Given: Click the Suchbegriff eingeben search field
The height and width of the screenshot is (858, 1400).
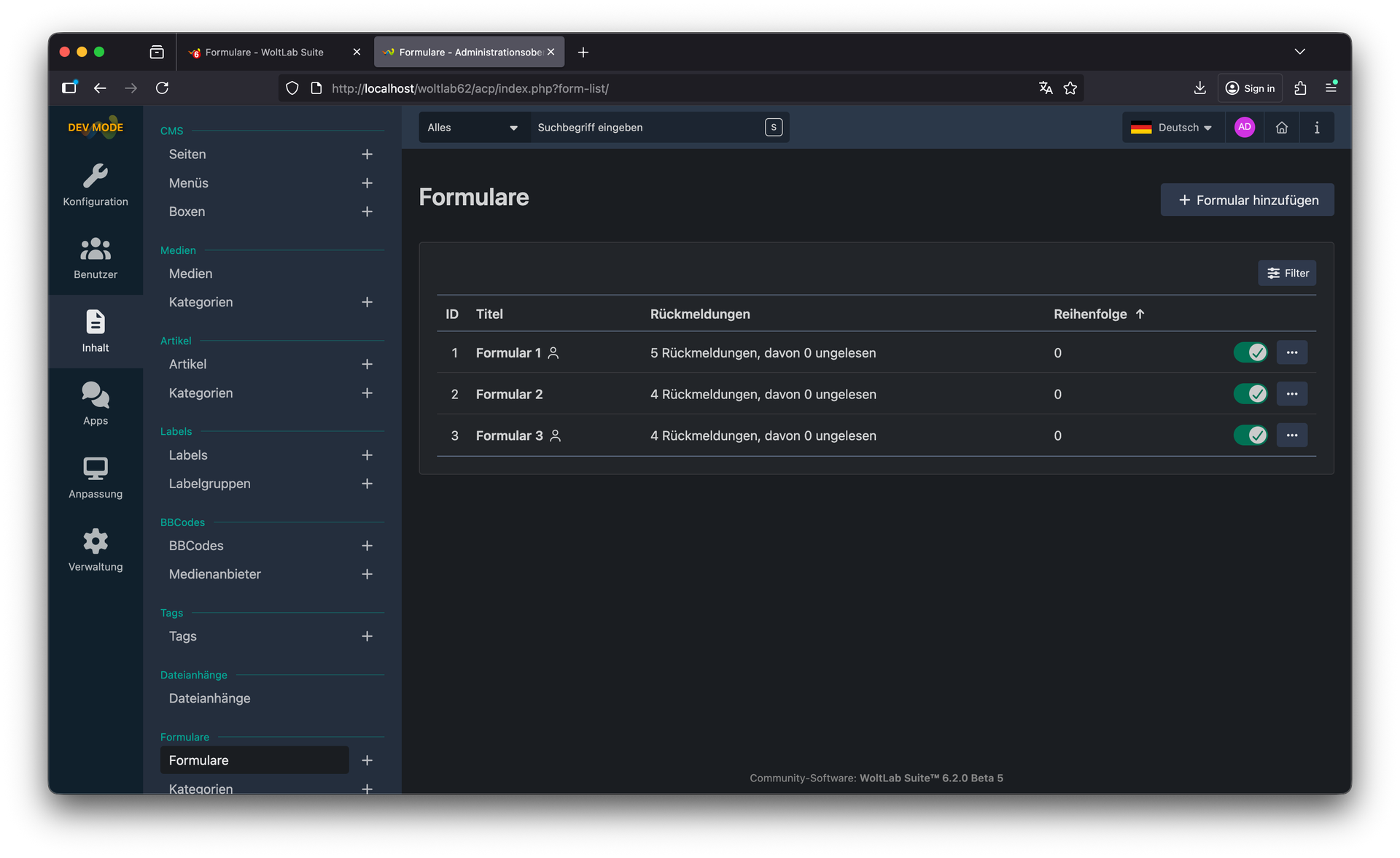Looking at the screenshot, I should (x=645, y=128).
